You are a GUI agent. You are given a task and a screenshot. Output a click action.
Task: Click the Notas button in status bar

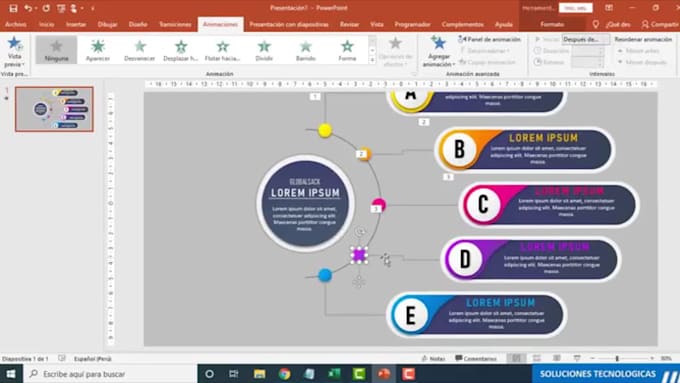[433, 358]
